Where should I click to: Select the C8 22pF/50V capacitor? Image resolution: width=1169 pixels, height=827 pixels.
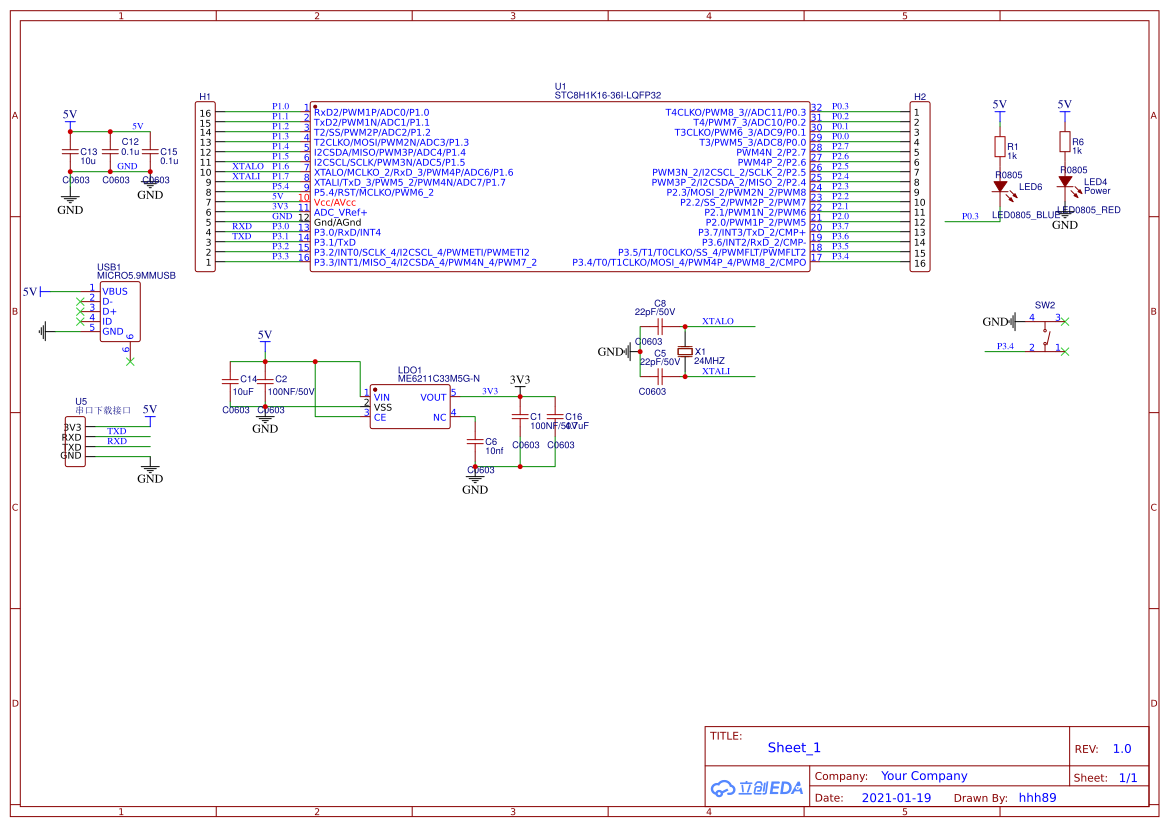(x=659, y=326)
